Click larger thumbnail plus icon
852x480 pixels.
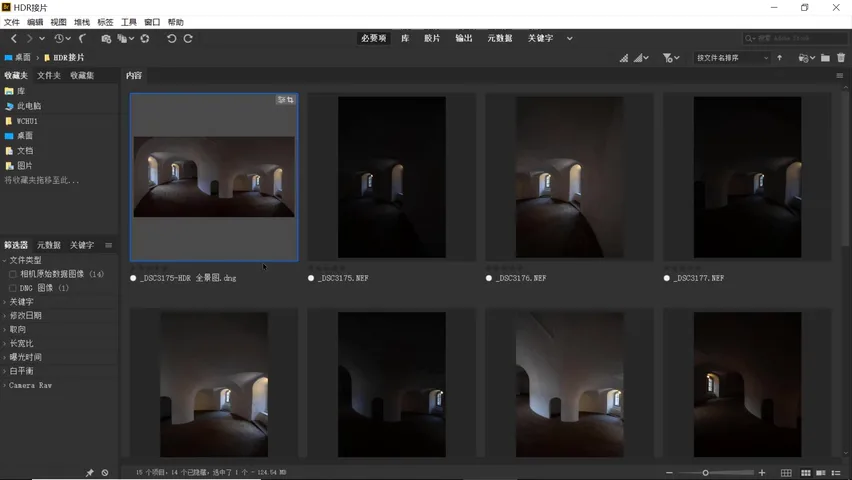[762, 473]
